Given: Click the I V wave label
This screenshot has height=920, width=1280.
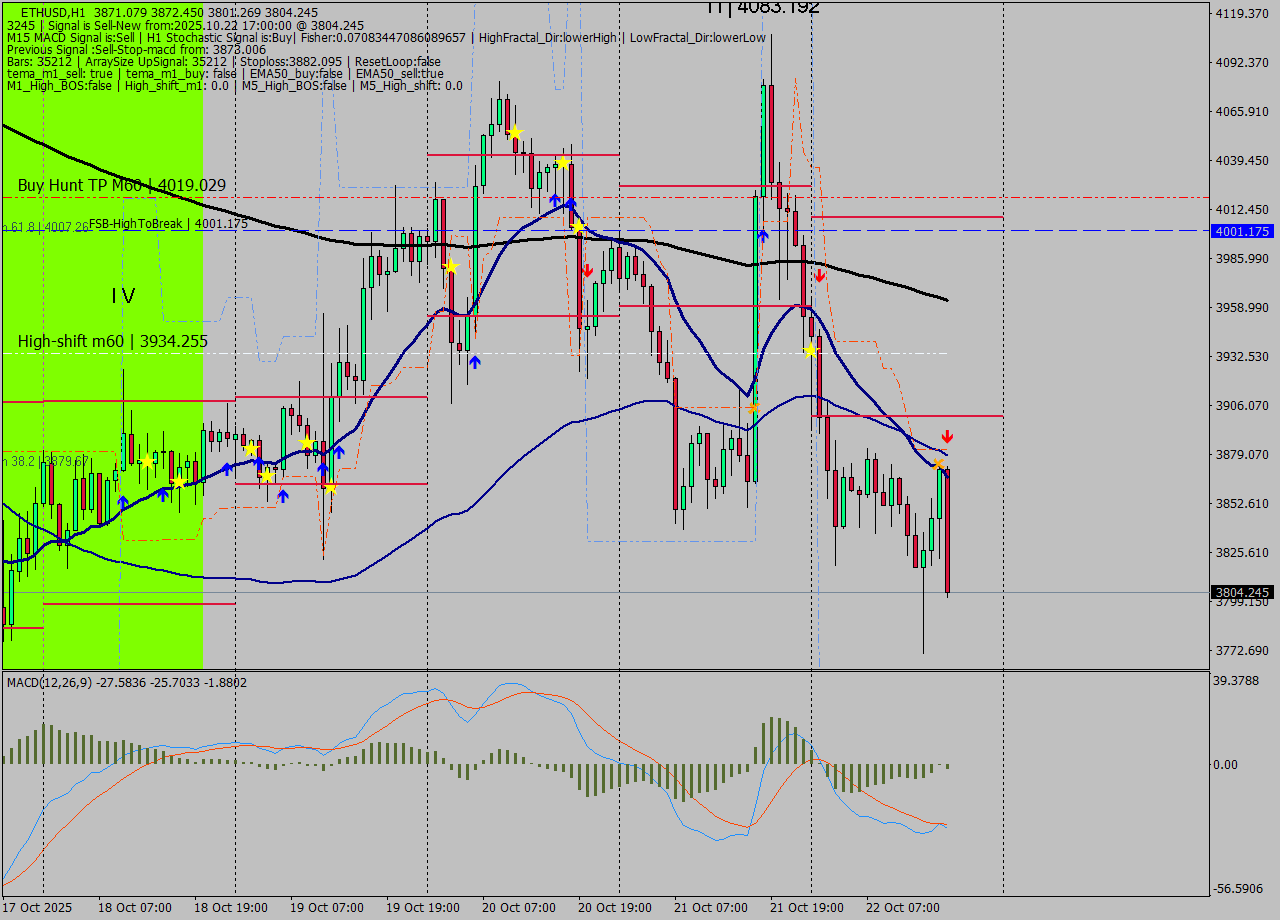Looking at the screenshot, I should pos(123,296).
